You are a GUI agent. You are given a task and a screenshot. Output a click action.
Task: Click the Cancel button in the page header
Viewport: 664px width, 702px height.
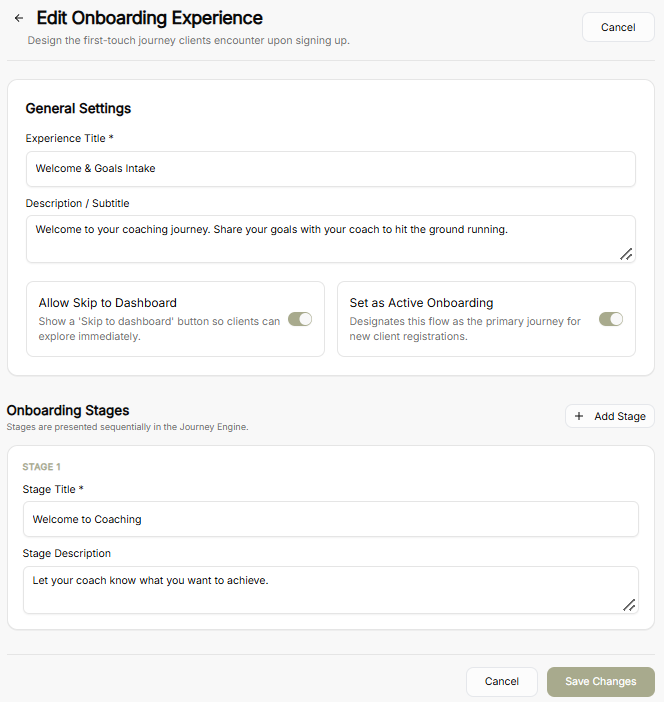(x=618, y=27)
